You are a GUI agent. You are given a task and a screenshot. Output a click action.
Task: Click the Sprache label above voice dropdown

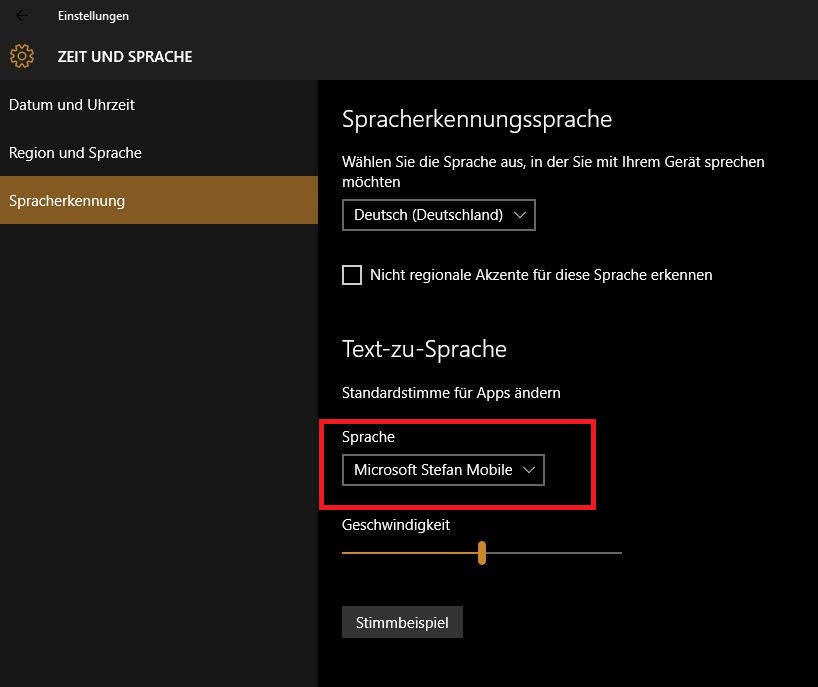pos(368,437)
